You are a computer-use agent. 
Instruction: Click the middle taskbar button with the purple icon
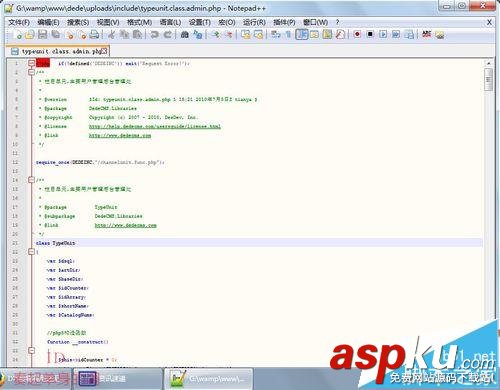tap(118, 378)
